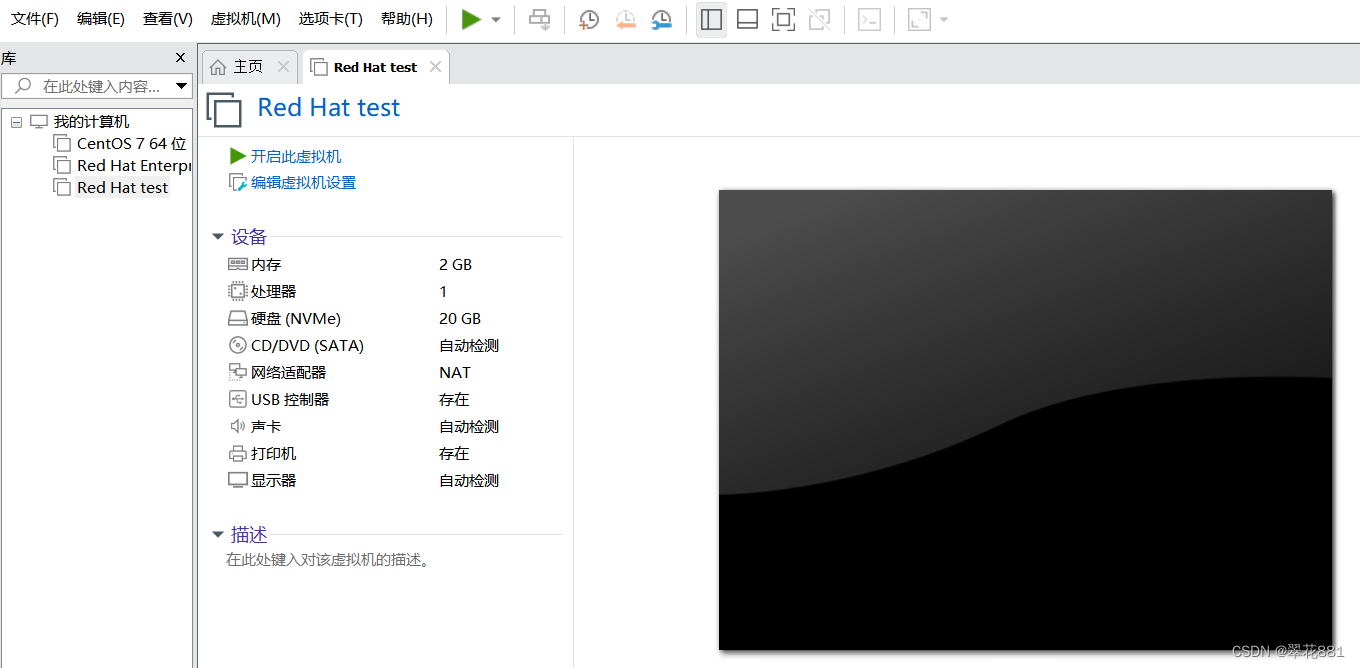Click the 内存 memory device icon
Image resolution: width=1360 pixels, height=668 pixels.
coord(238,263)
